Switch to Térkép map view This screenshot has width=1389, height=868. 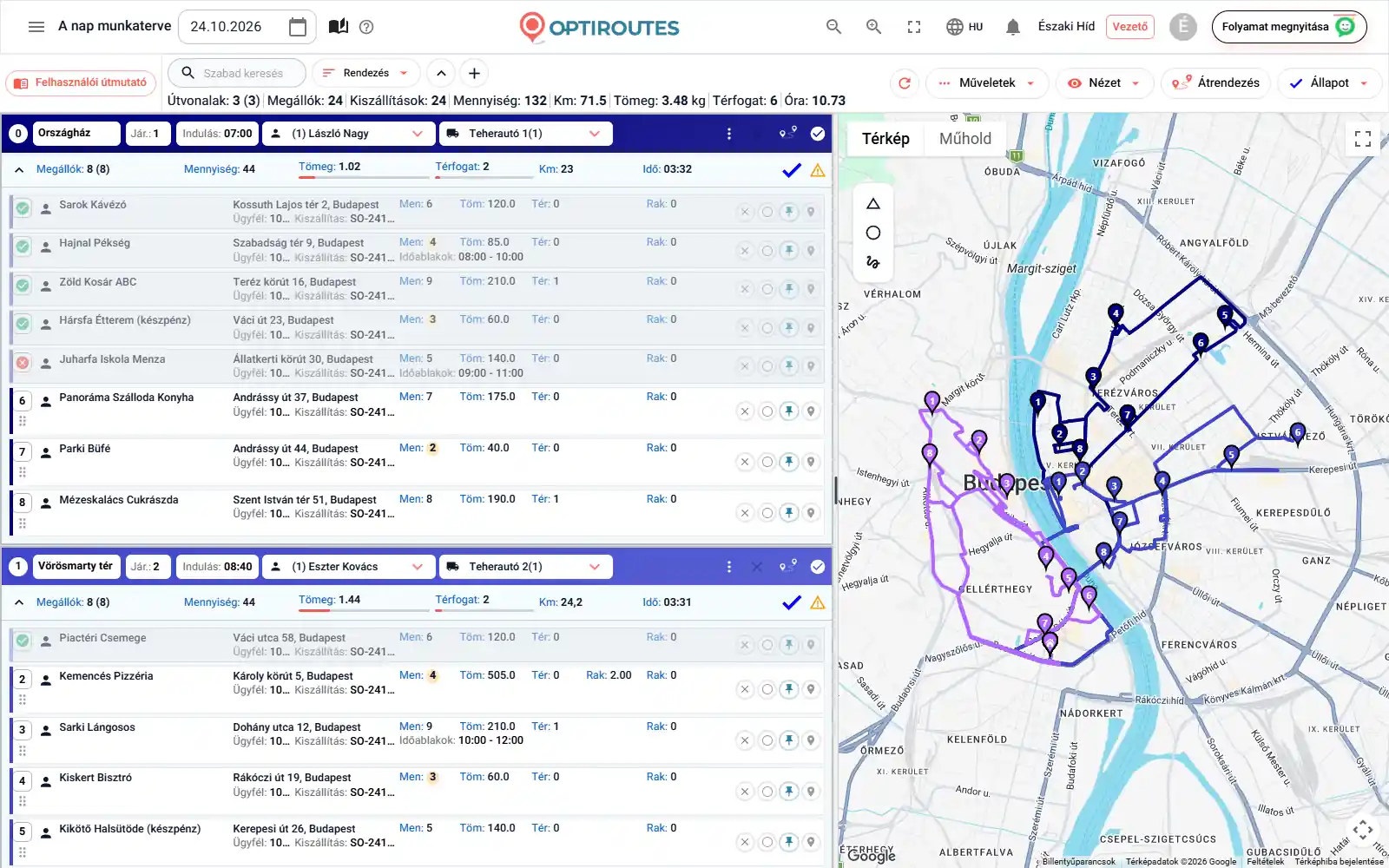point(885,139)
